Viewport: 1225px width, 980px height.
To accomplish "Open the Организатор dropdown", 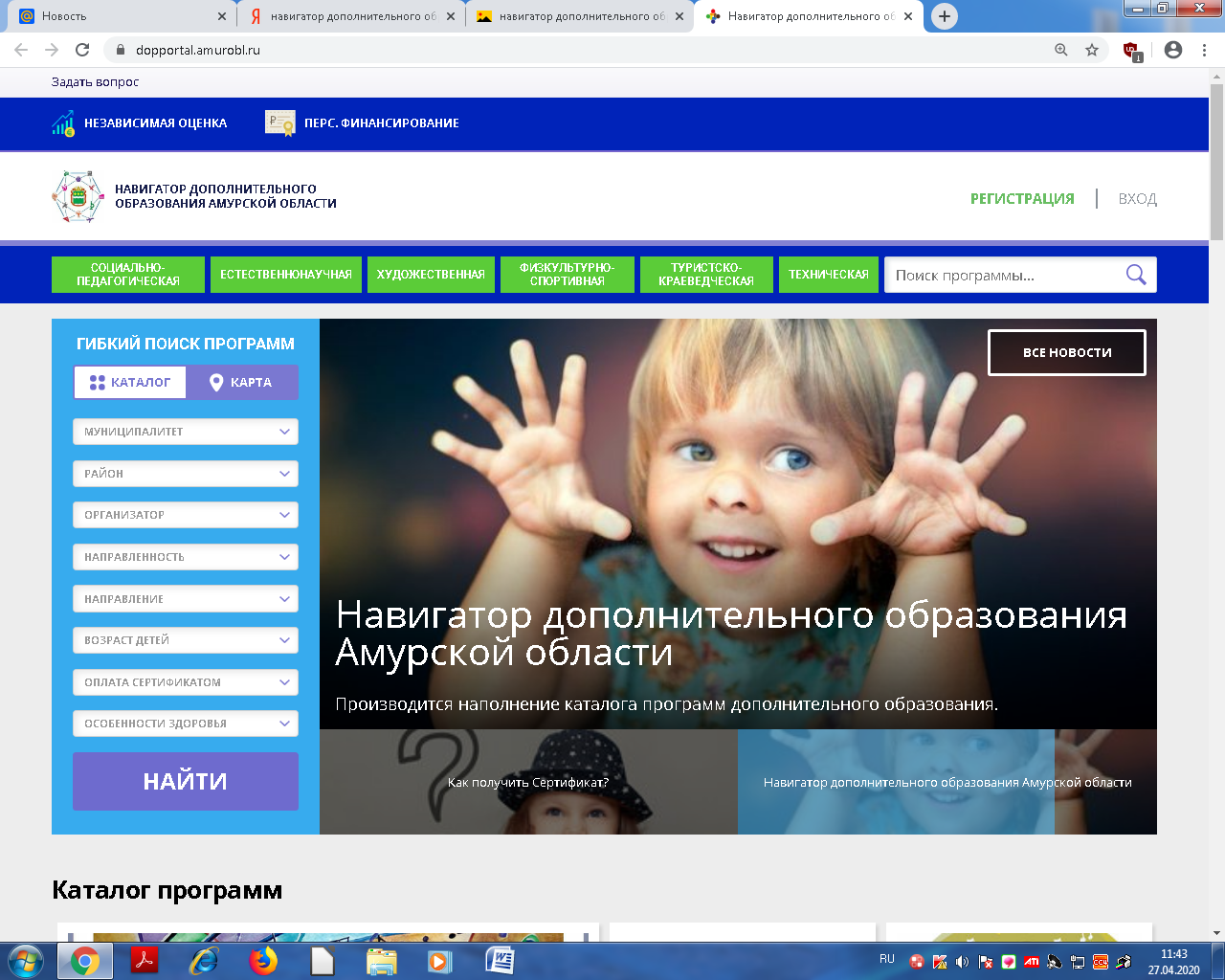I will tap(186, 515).
